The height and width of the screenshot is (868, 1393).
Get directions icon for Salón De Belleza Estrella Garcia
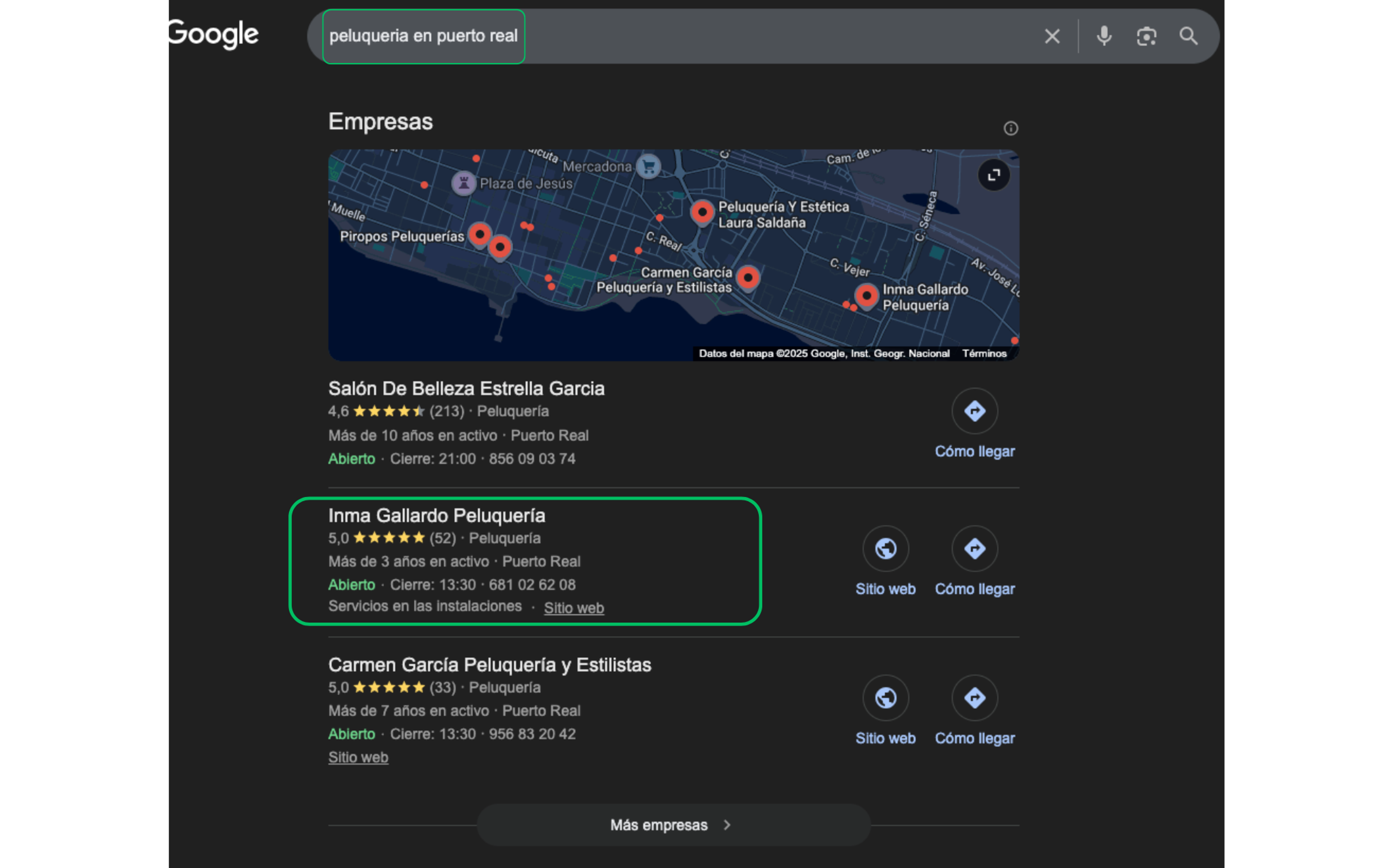pos(974,411)
